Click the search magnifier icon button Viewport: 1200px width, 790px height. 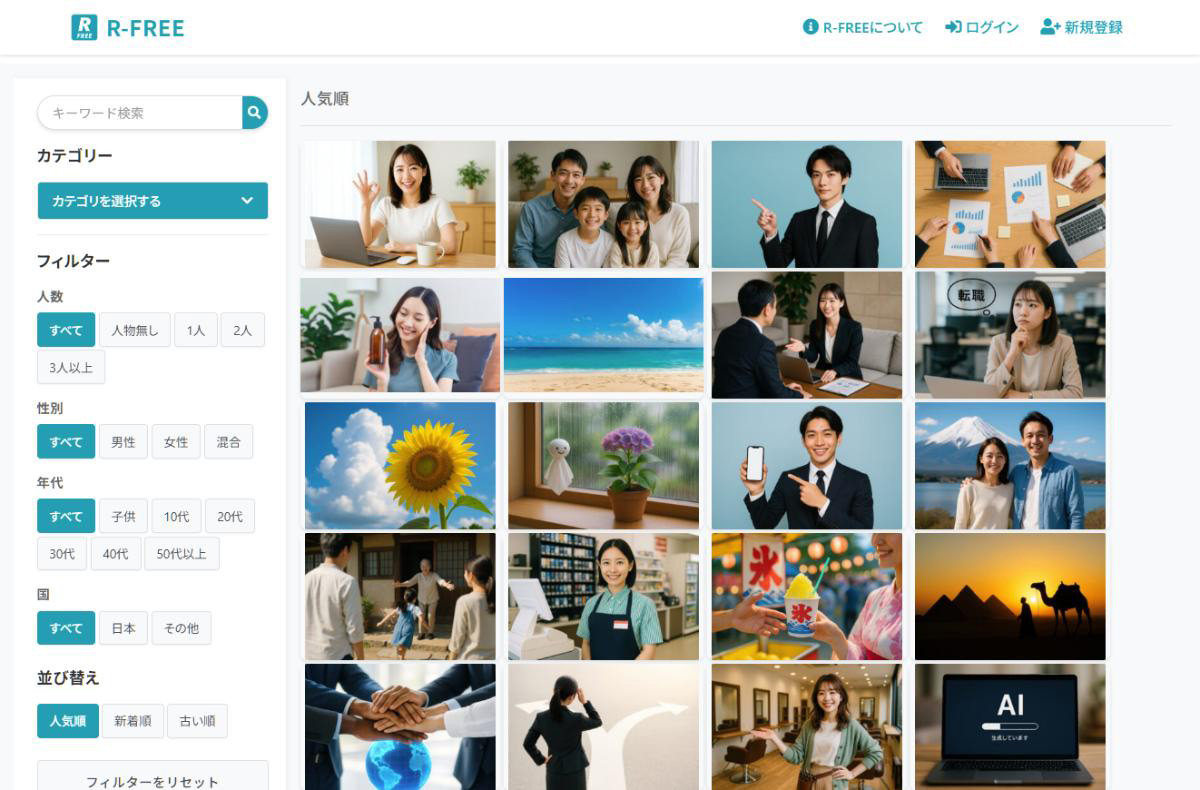click(255, 113)
